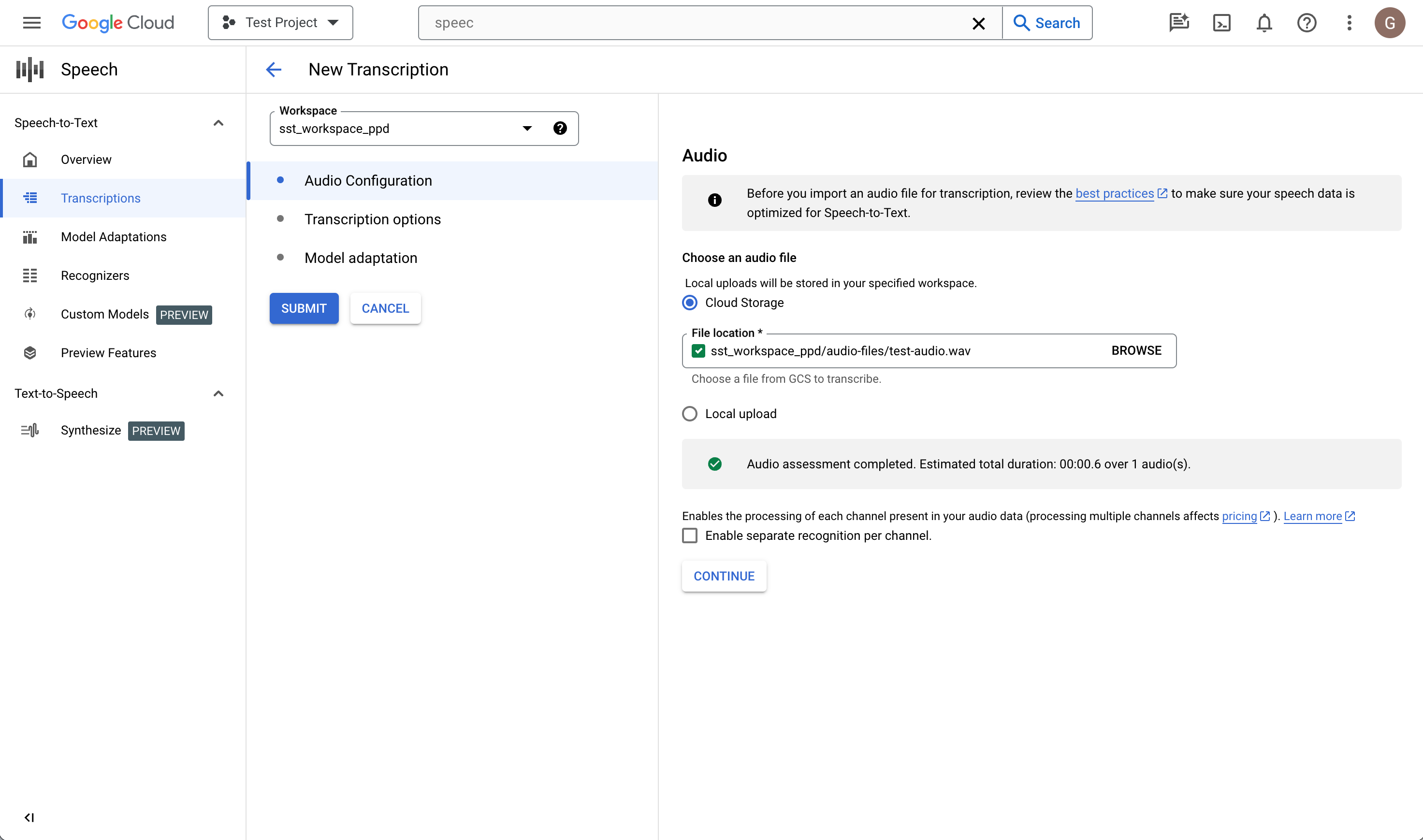Open the Transcription options step
Image resolution: width=1423 pixels, height=840 pixels.
373,219
